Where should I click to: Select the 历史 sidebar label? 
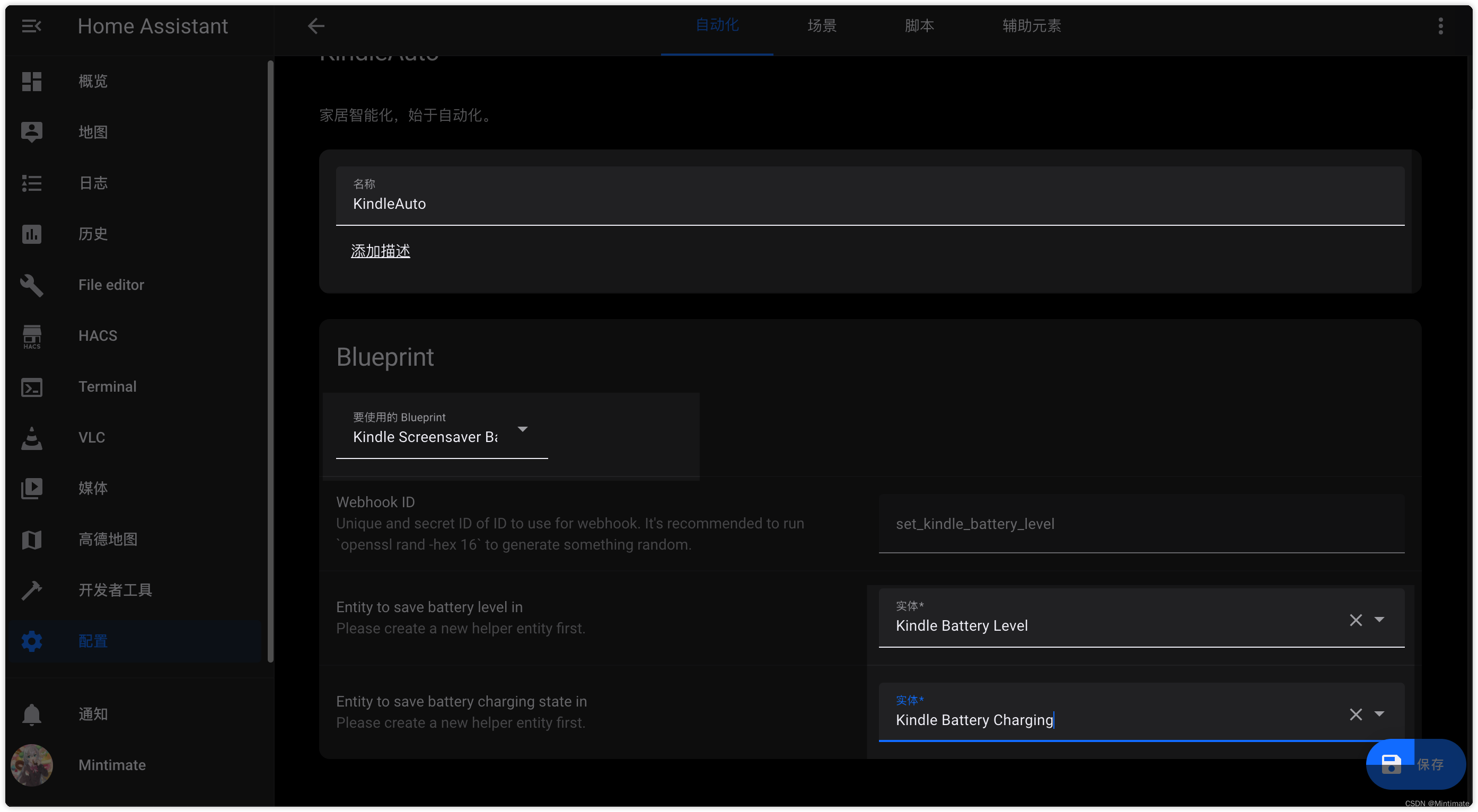click(93, 233)
